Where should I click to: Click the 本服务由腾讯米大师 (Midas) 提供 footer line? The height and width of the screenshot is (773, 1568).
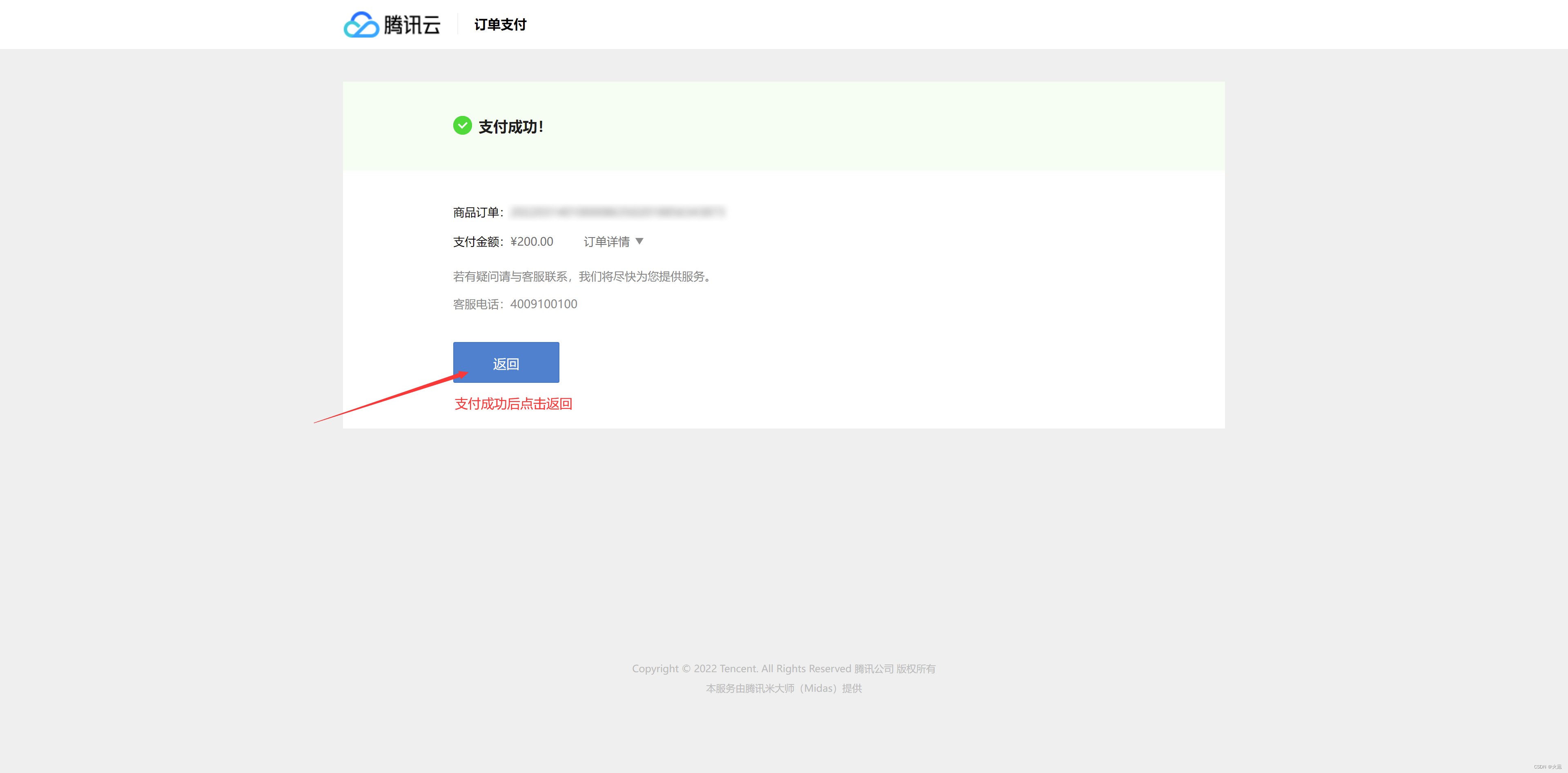784,689
